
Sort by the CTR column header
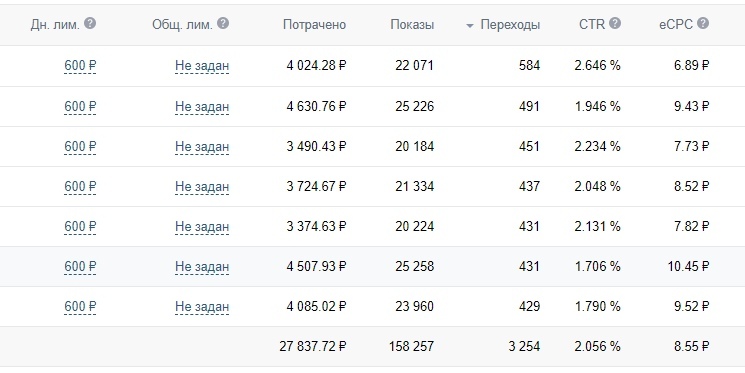click(x=592, y=25)
